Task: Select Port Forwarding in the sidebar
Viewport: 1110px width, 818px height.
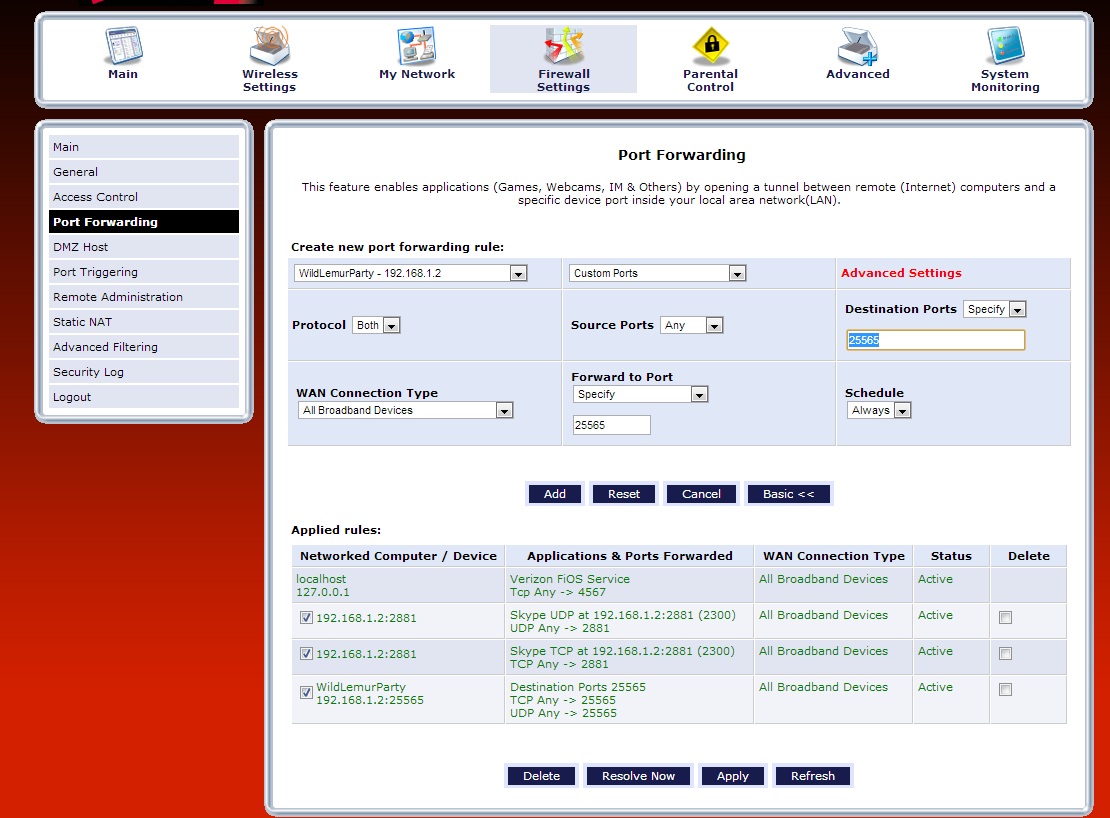Action: (144, 221)
